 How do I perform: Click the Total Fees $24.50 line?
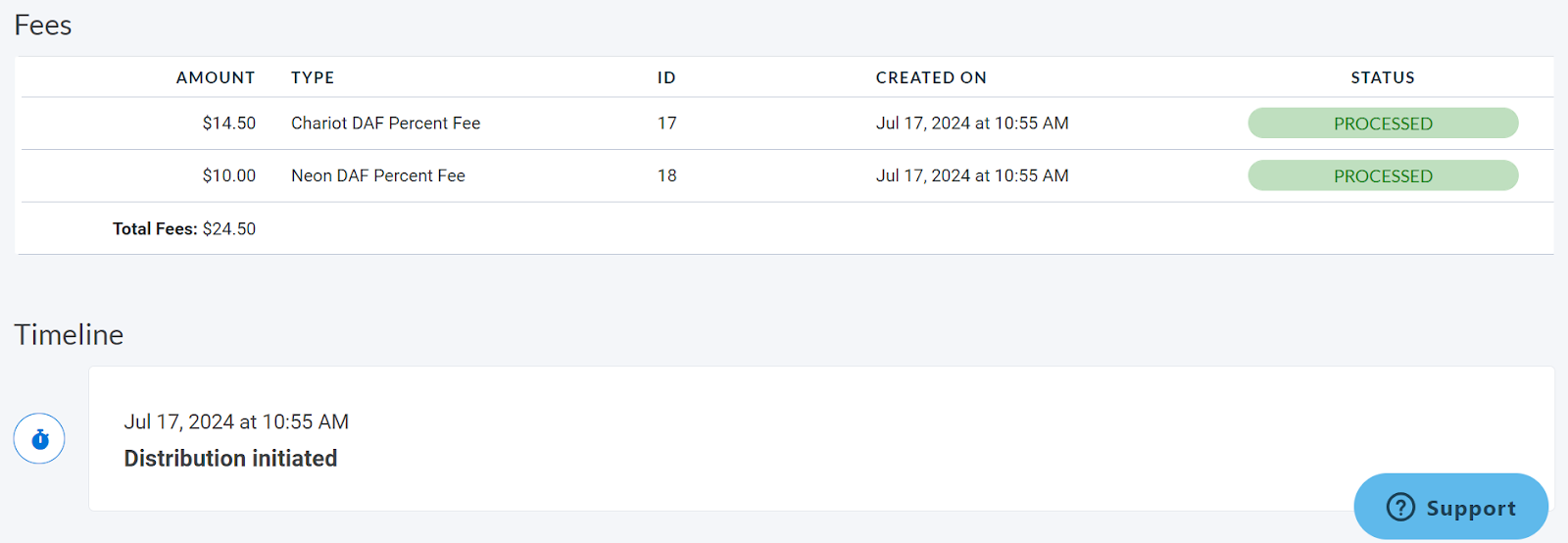click(x=184, y=229)
